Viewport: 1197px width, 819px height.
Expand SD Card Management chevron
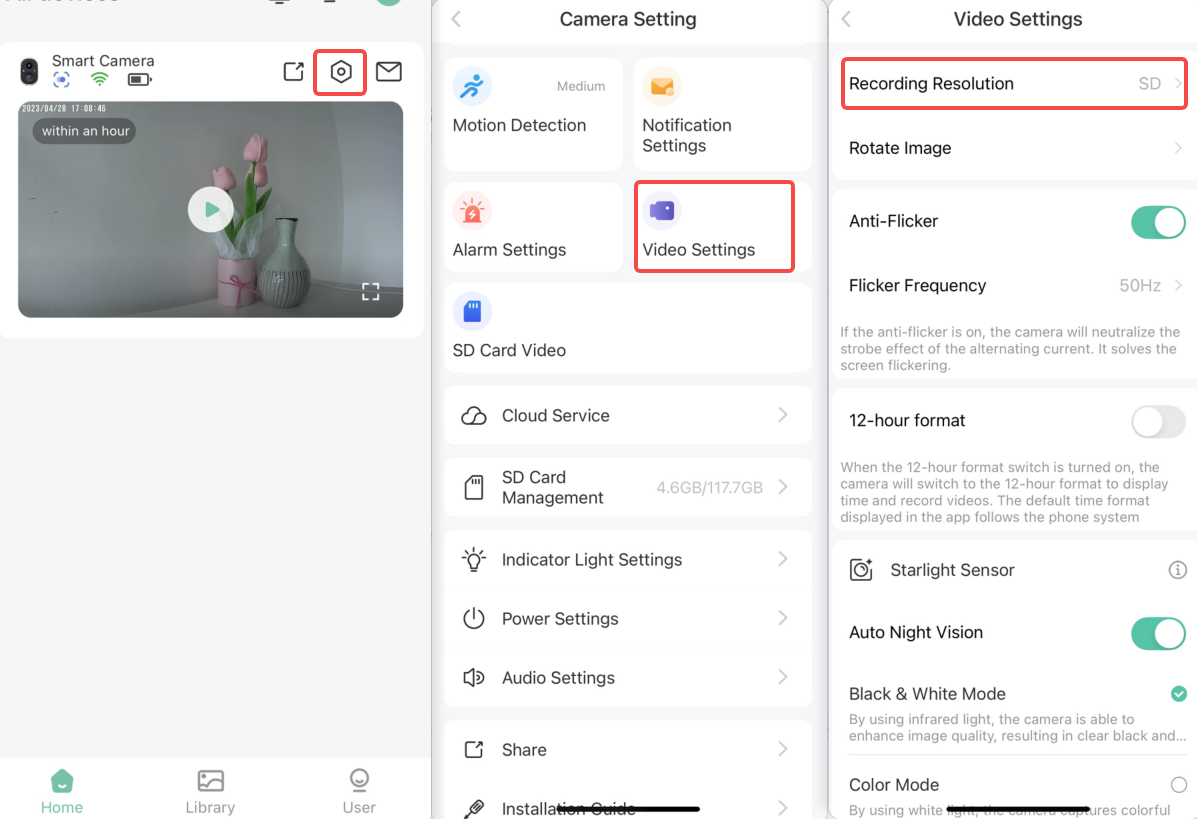(x=782, y=487)
